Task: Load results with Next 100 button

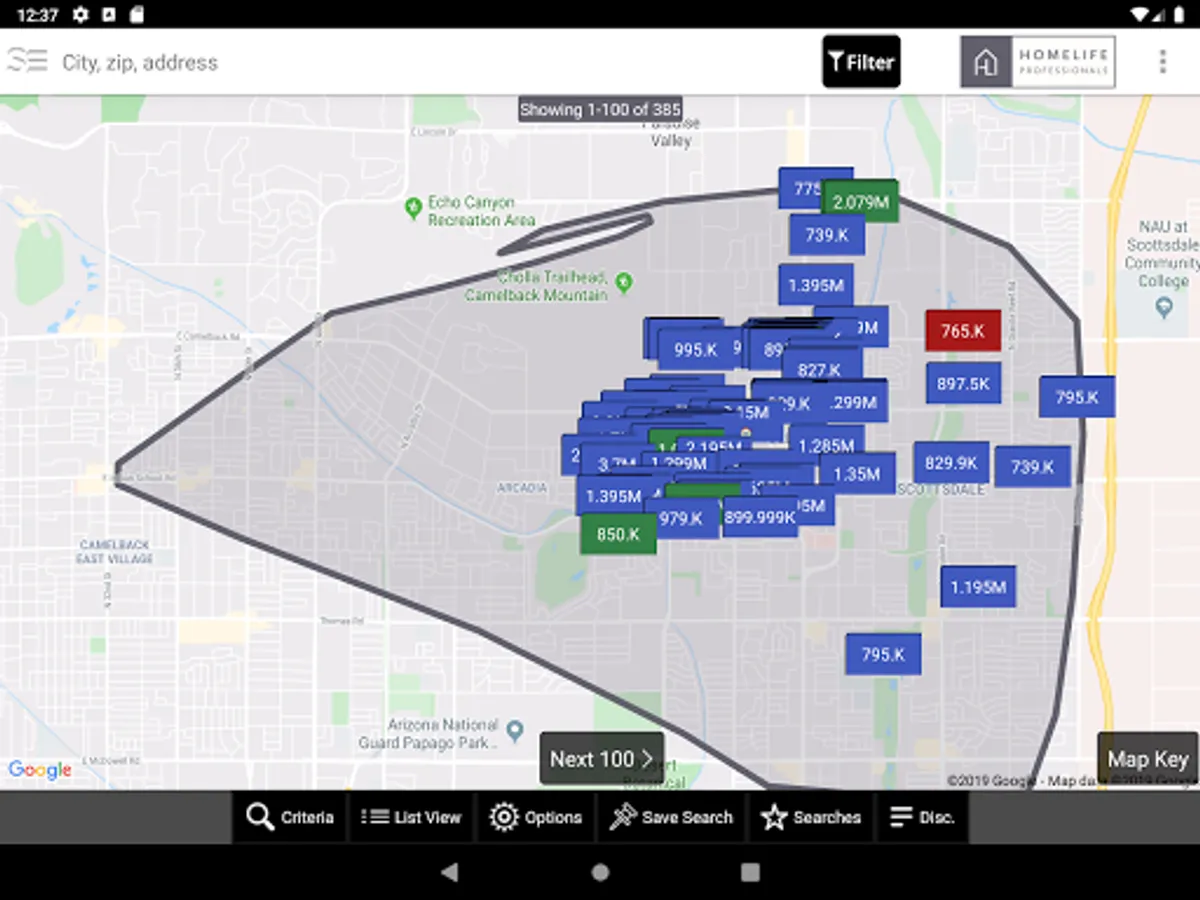Action: [x=602, y=759]
